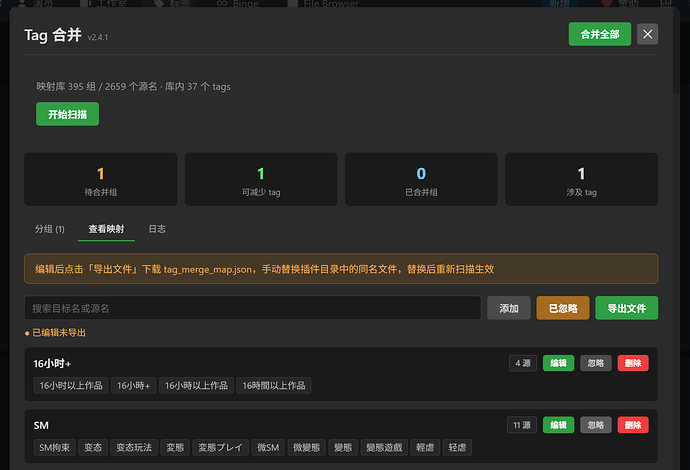Image resolution: width=690 pixels, height=470 pixels.
Task: Focus the 搜索目标名或源名 search field
Action: pos(253,308)
